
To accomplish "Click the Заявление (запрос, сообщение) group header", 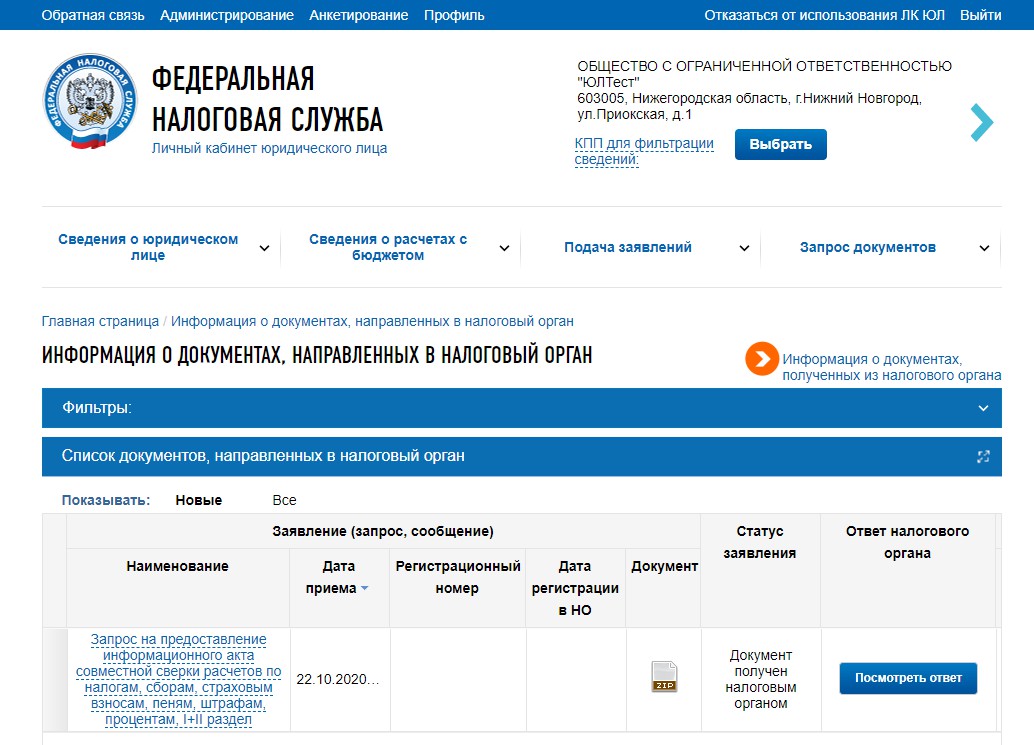I will point(382,531).
